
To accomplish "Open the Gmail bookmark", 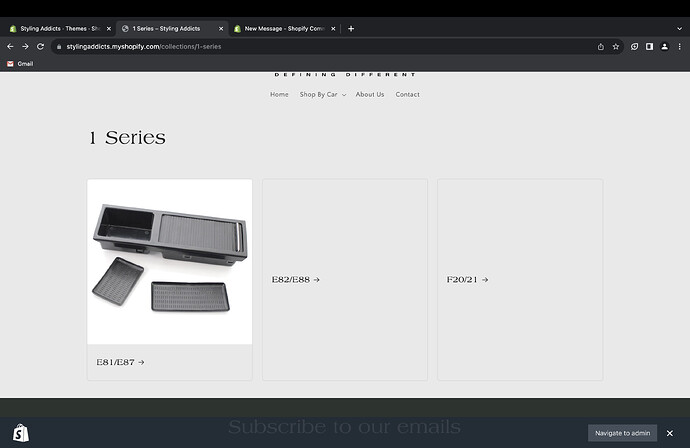I will click(20, 64).
